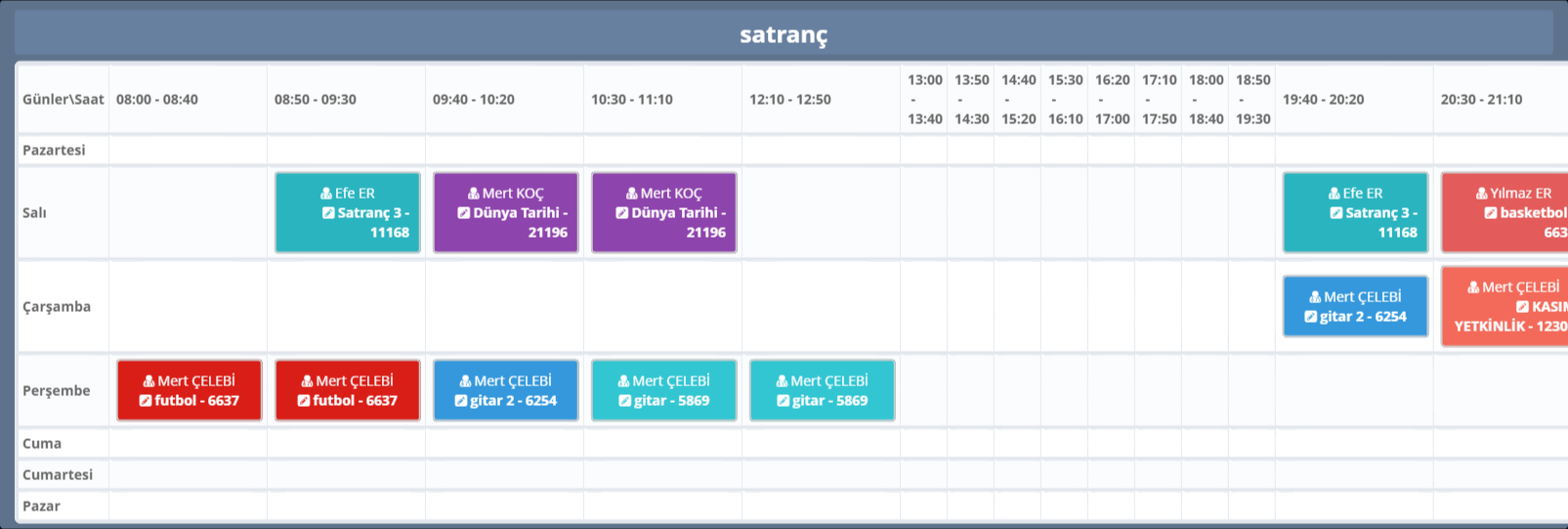Viewport: 1568px width, 529px height.
Task: Click teacher icon on Salı 08:50 Satranç card
Action: click(326, 194)
